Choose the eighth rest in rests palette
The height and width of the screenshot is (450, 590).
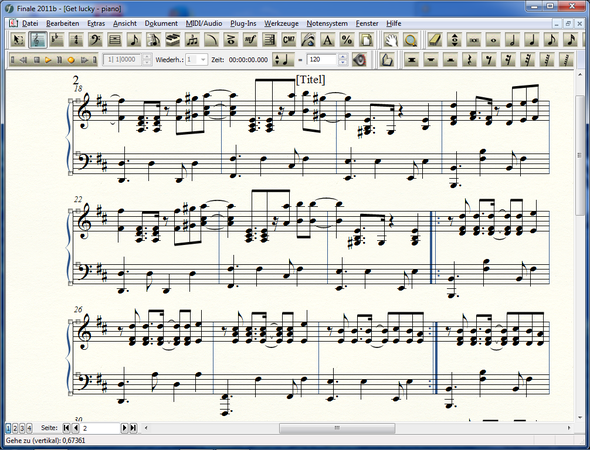[489, 60]
